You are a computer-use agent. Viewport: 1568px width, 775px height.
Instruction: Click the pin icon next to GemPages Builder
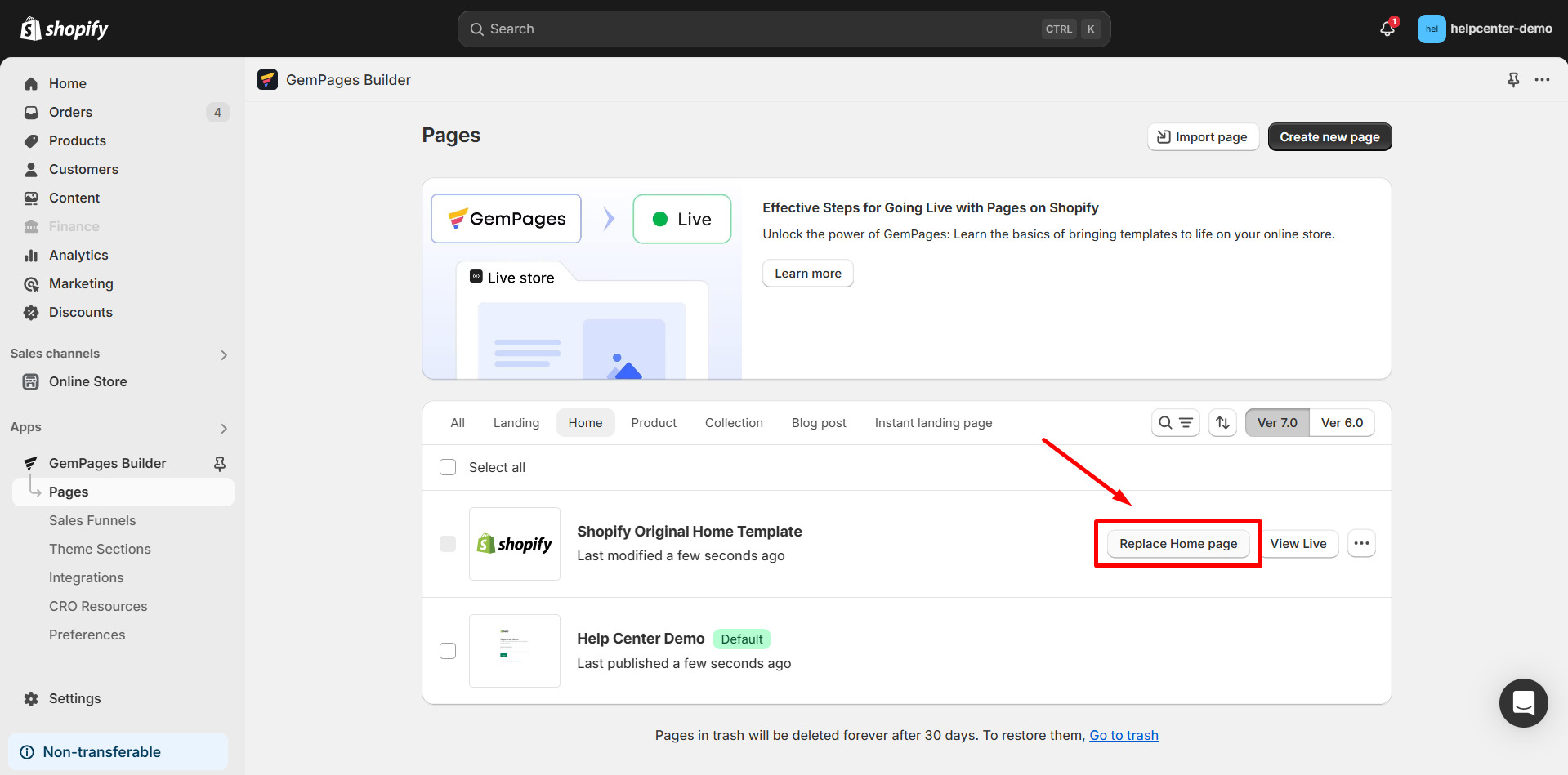(219, 463)
